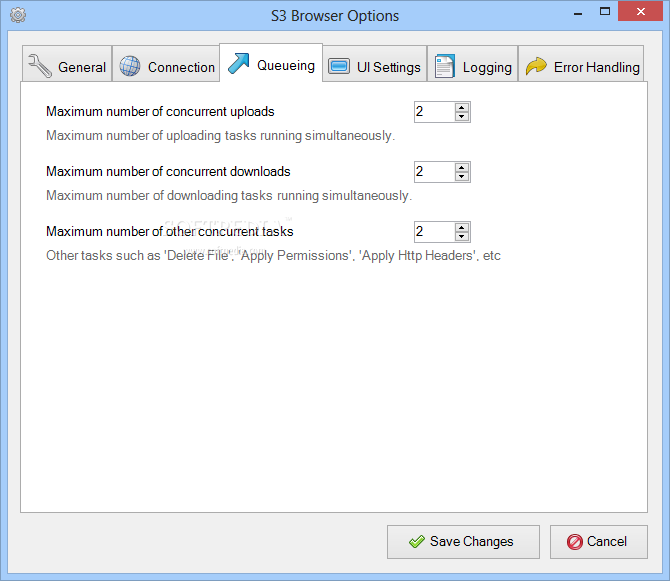Click the document icon on Logging tab
The width and height of the screenshot is (670, 581).
tap(444, 66)
